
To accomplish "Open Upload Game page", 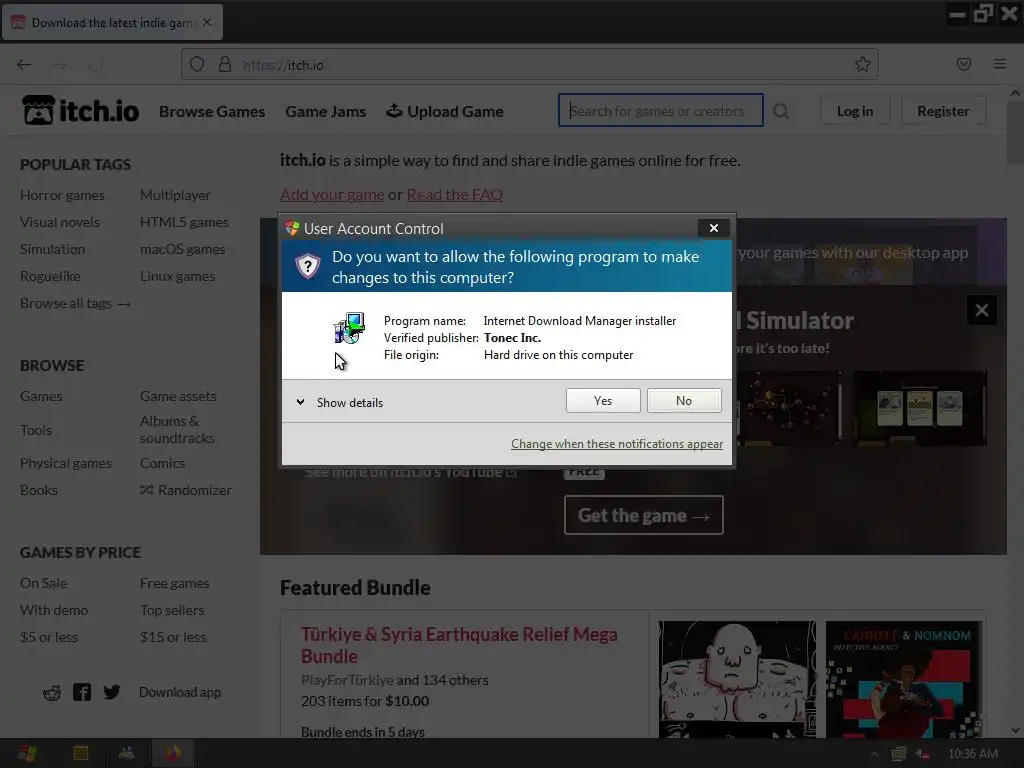I will tap(445, 112).
